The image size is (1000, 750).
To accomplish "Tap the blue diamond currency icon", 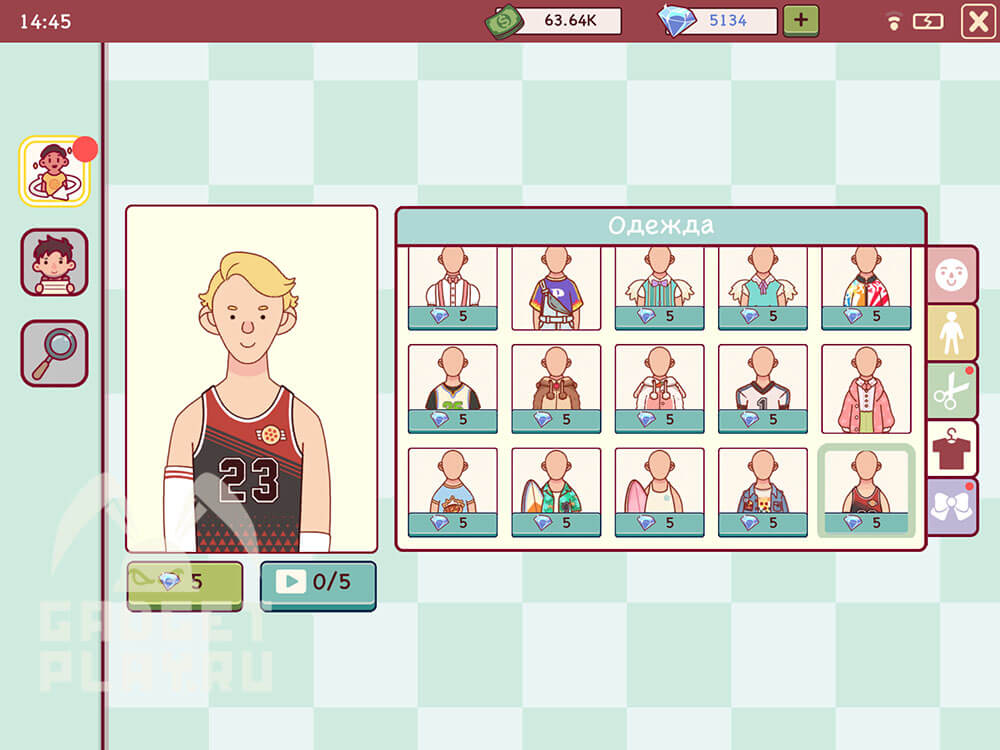I will coord(677,21).
